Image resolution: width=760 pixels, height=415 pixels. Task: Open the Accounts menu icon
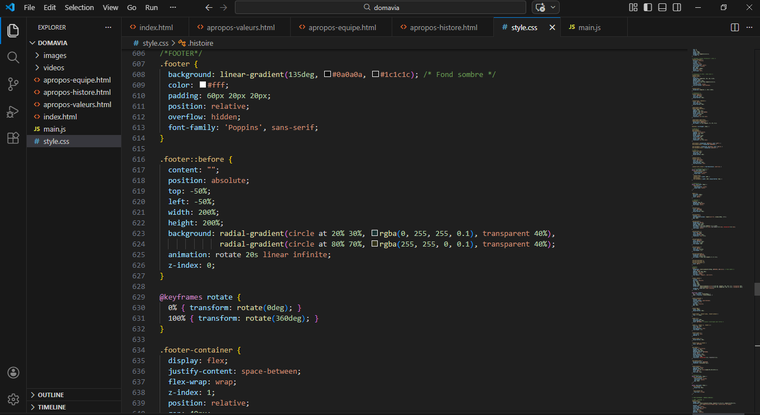click(13, 372)
